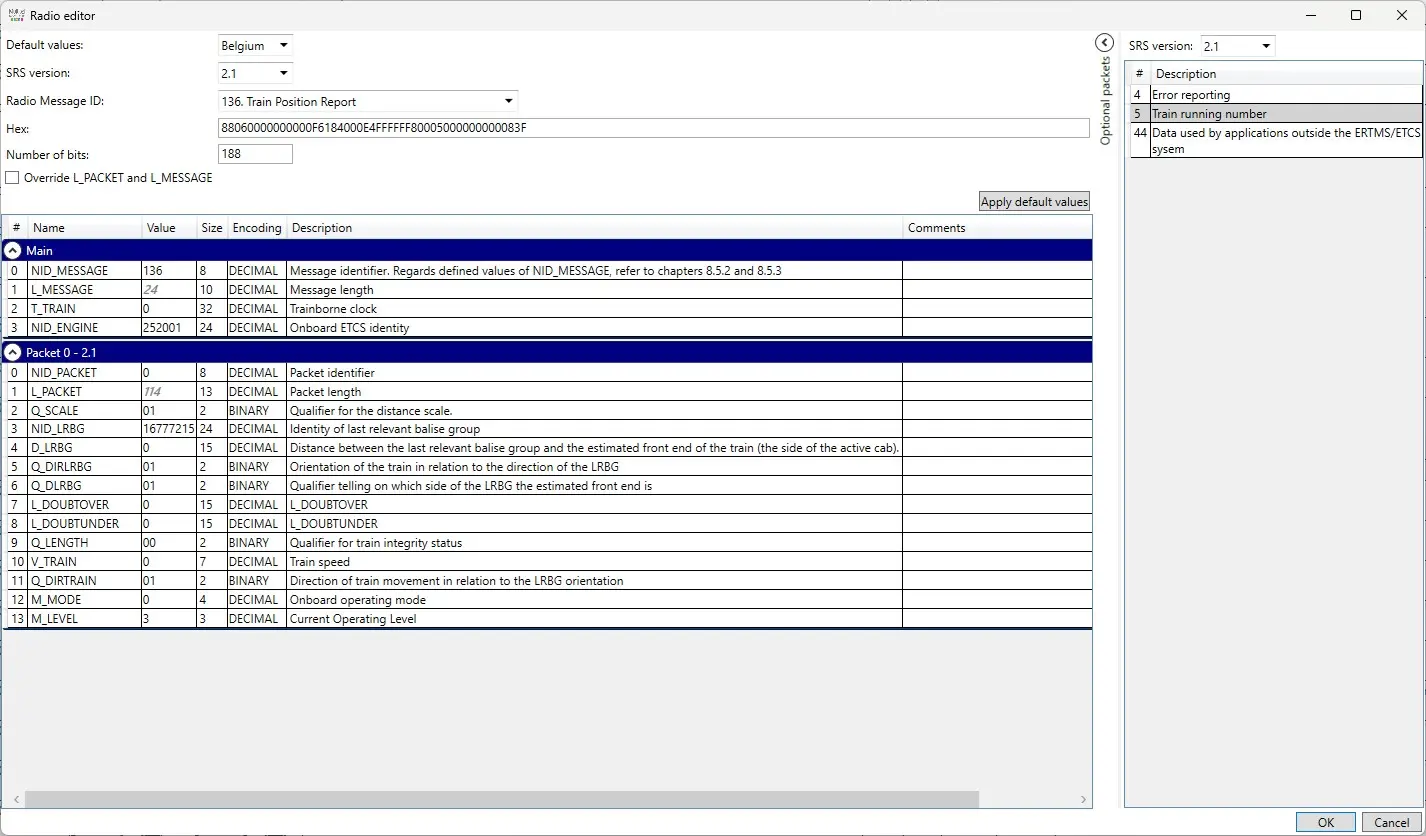Collapse the Optional packets panel arrow

(x=1104, y=42)
